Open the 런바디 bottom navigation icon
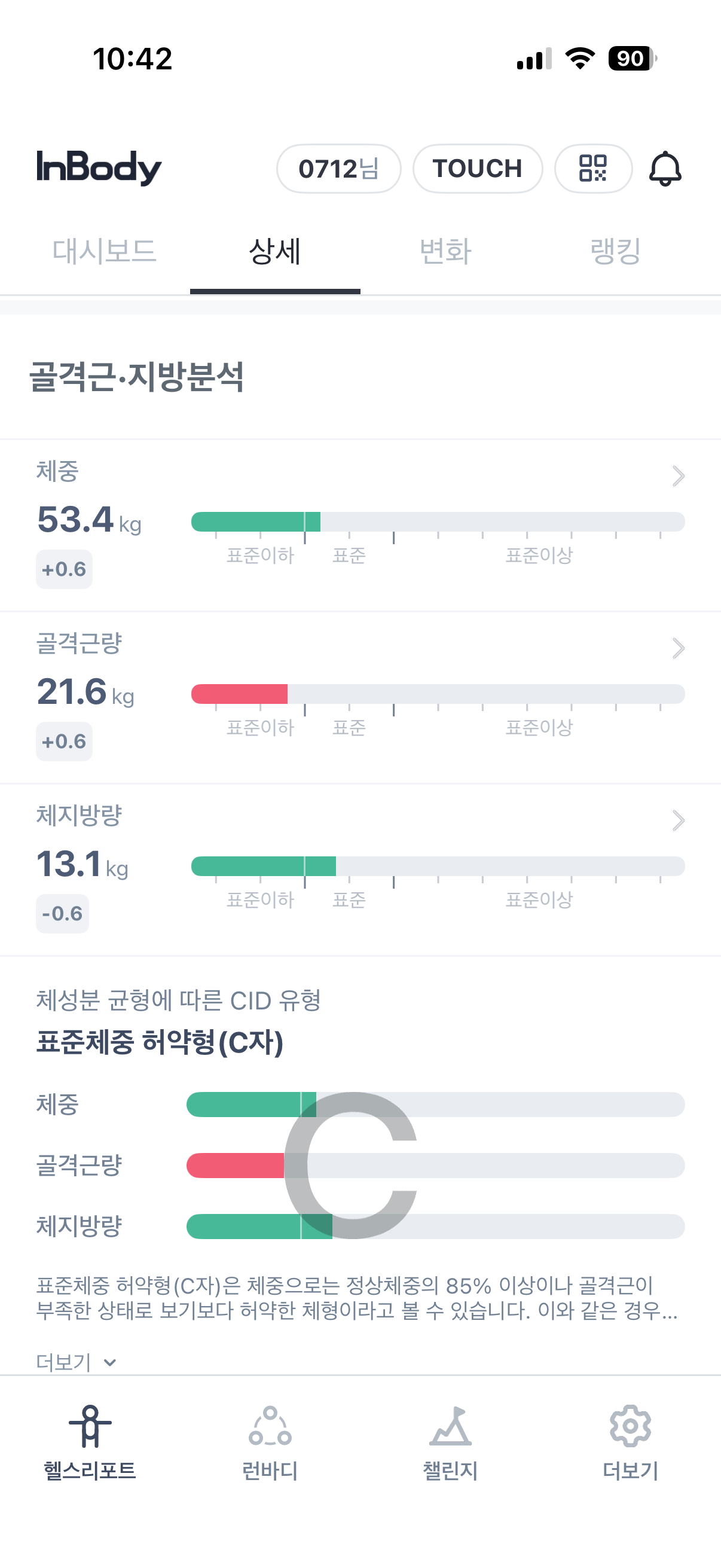This screenshot has width=721, height=1568. [x=270, y=1425]
